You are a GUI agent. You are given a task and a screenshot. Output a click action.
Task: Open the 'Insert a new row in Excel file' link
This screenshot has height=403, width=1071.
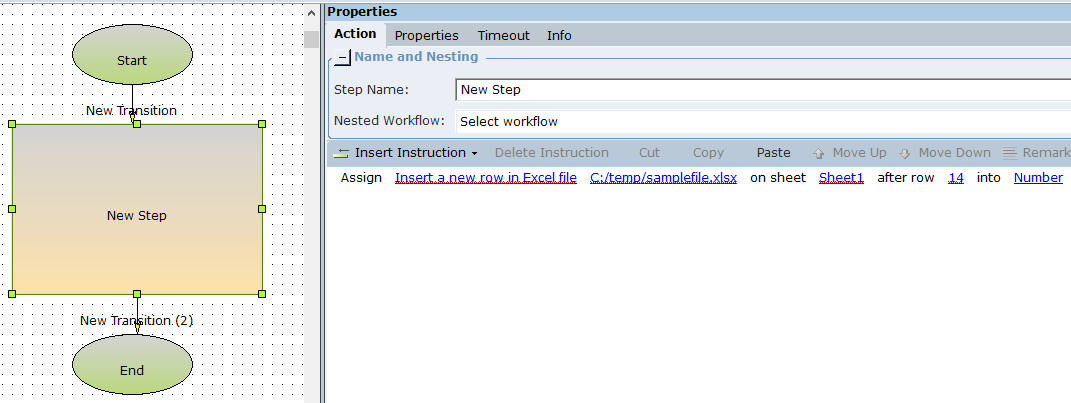pos(485,178)
